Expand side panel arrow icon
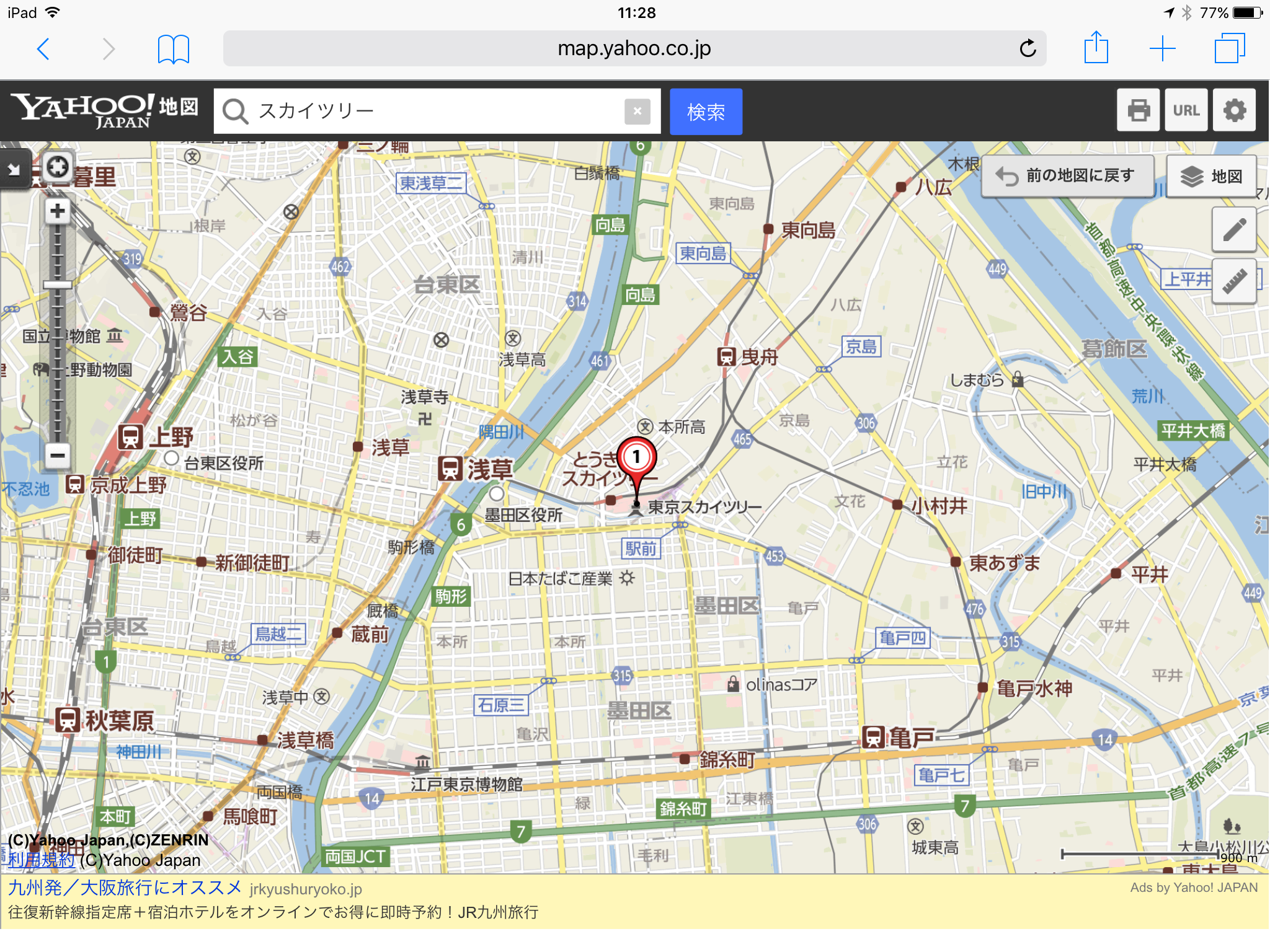1270x952 pixels. pyautogui.click(x=14, y=169)
